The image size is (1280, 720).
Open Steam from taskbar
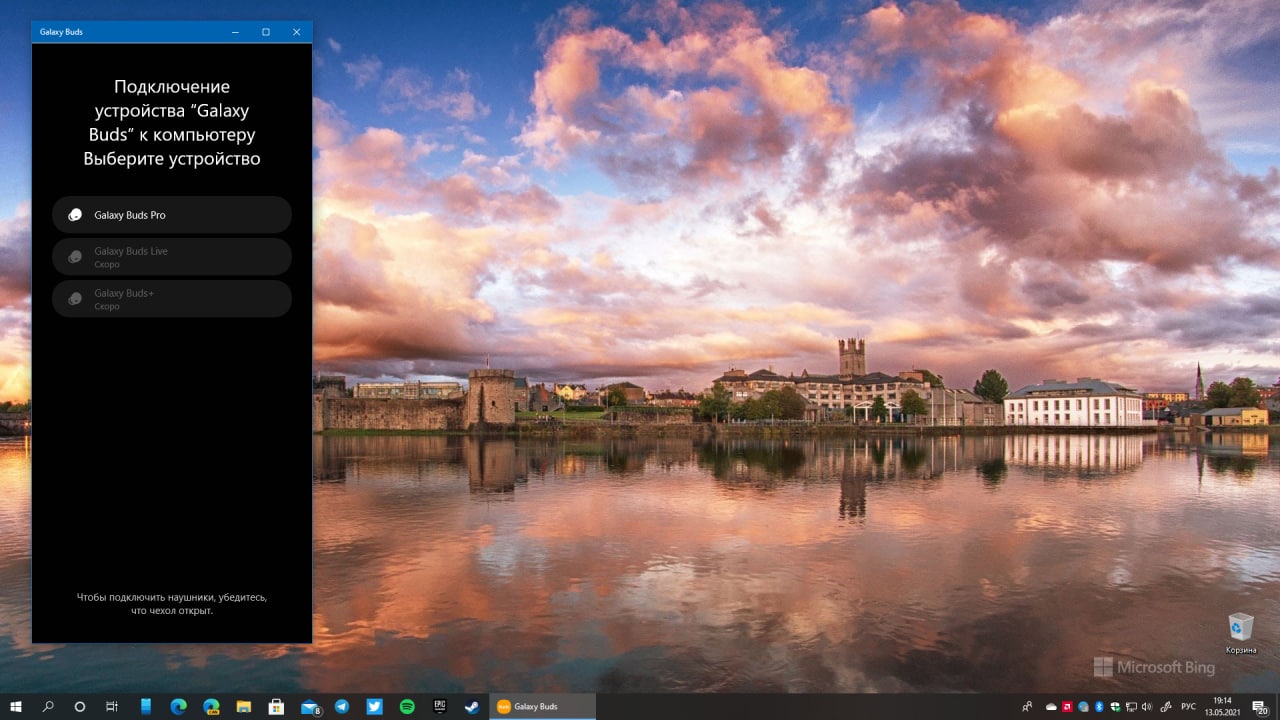(x=472, y=706)
